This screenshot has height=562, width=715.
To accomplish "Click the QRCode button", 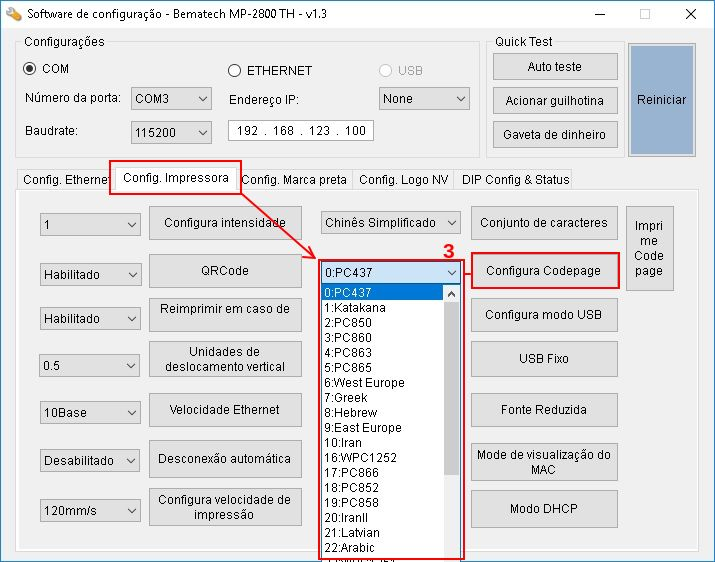I will point(225,271).
